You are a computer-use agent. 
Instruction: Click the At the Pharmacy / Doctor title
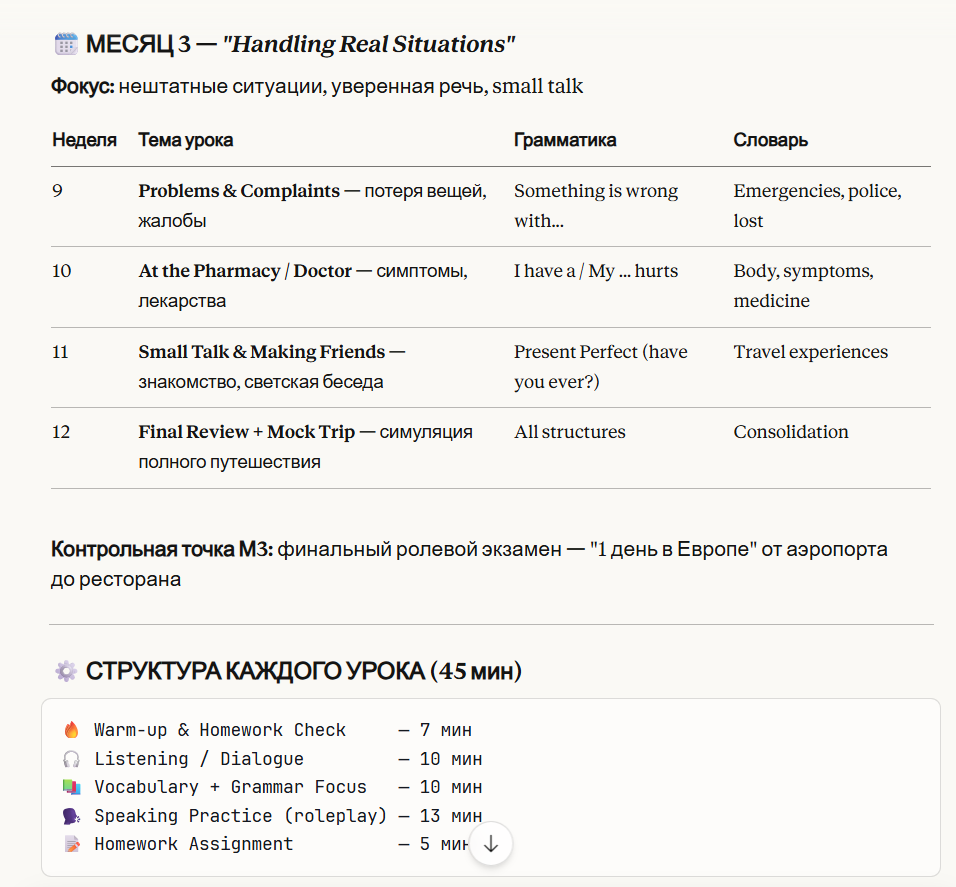(x=245, y=271)
